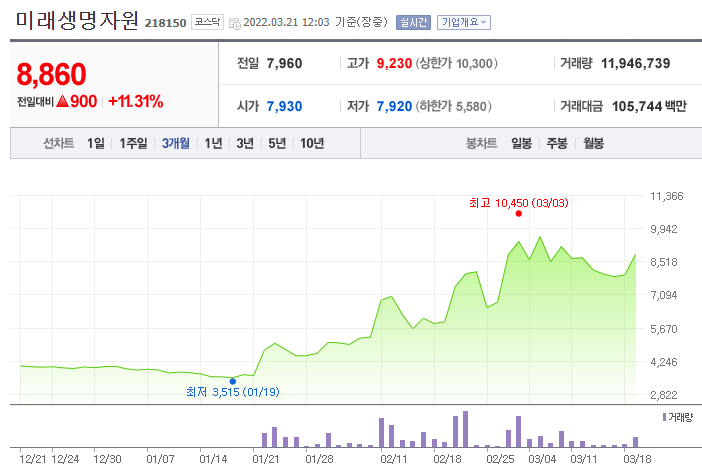The image size is (702, 474).
Task: Click the 하한가 5,580 text
Action: pyautogui.click(x=454, y=107)
